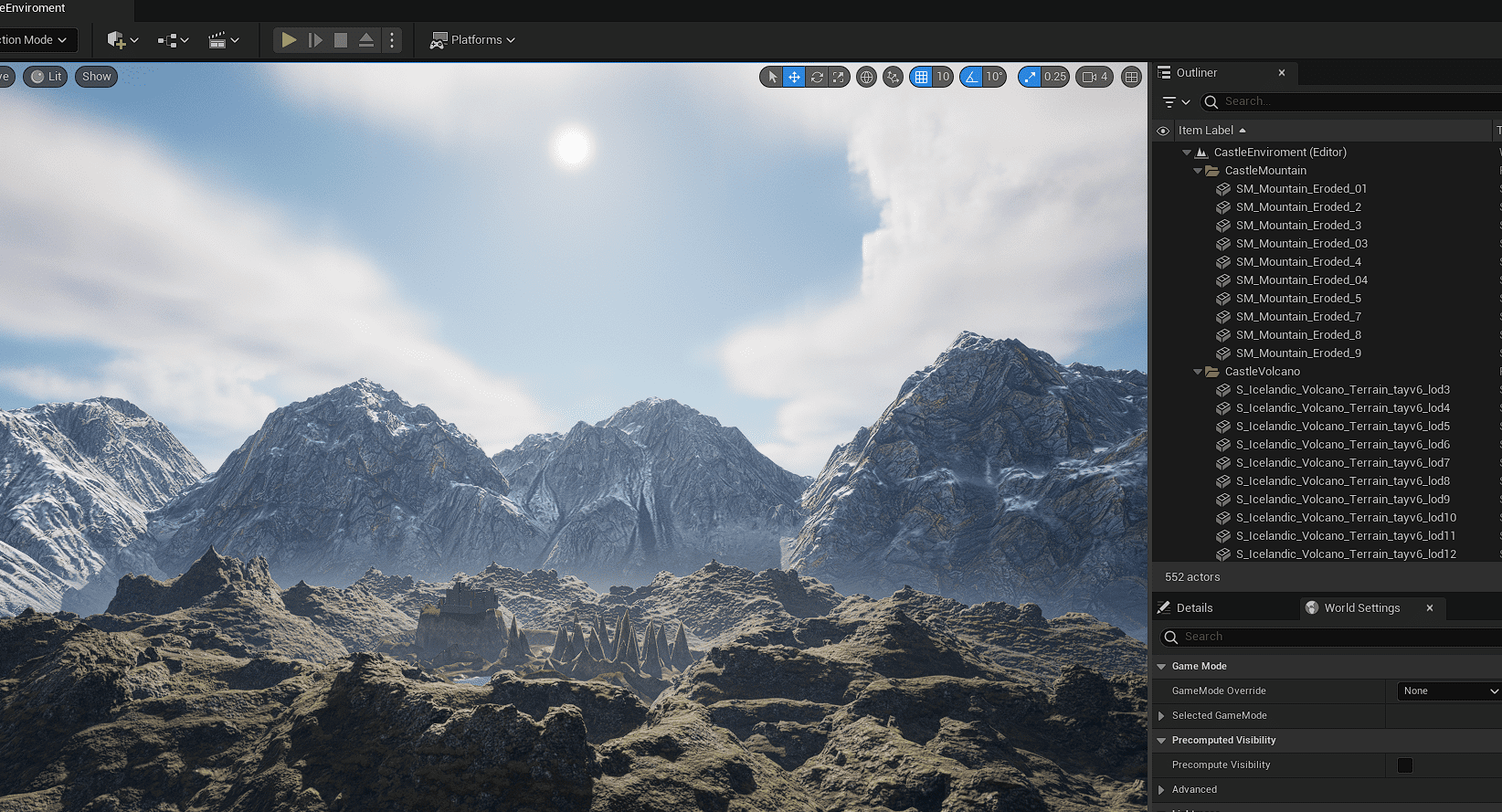1502x812 pixels.
Task: Switch to the Details tab
Action: (1194, 608)
